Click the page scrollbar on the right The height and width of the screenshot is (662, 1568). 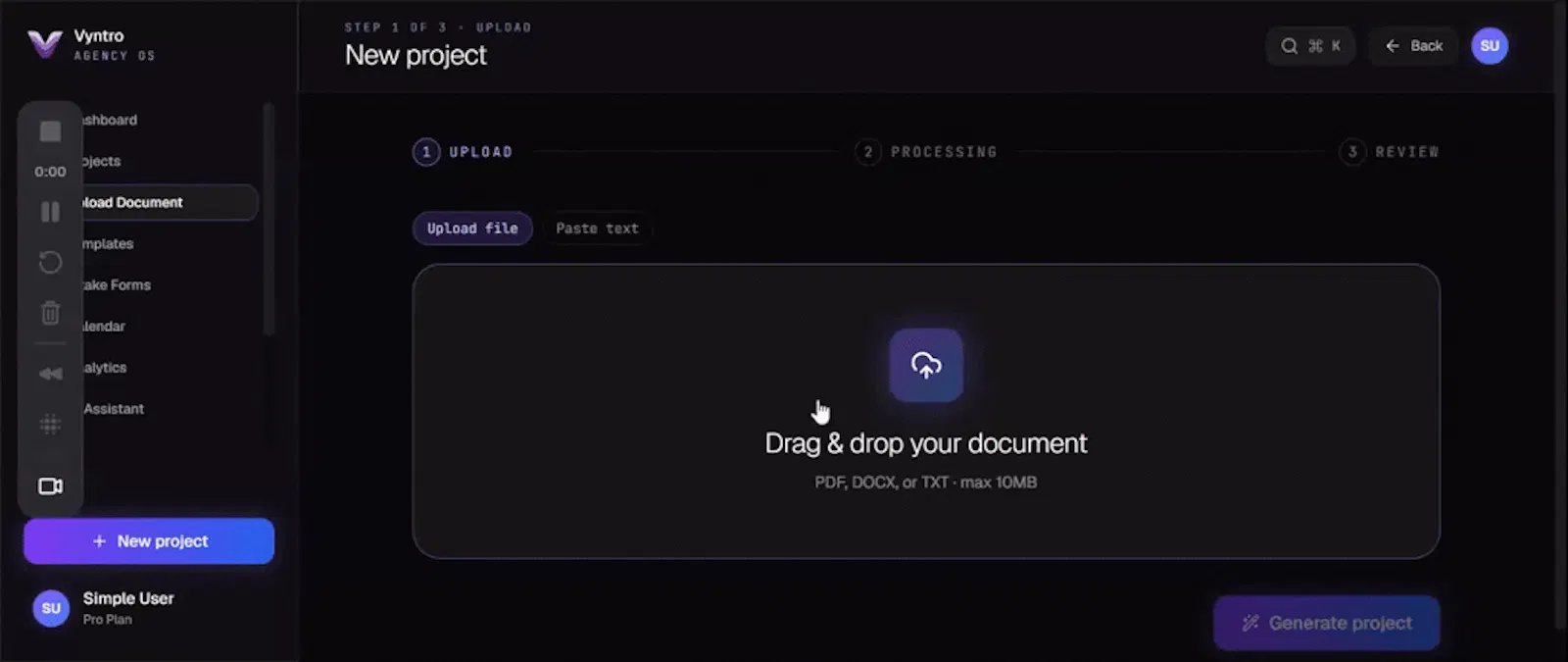1559,314
